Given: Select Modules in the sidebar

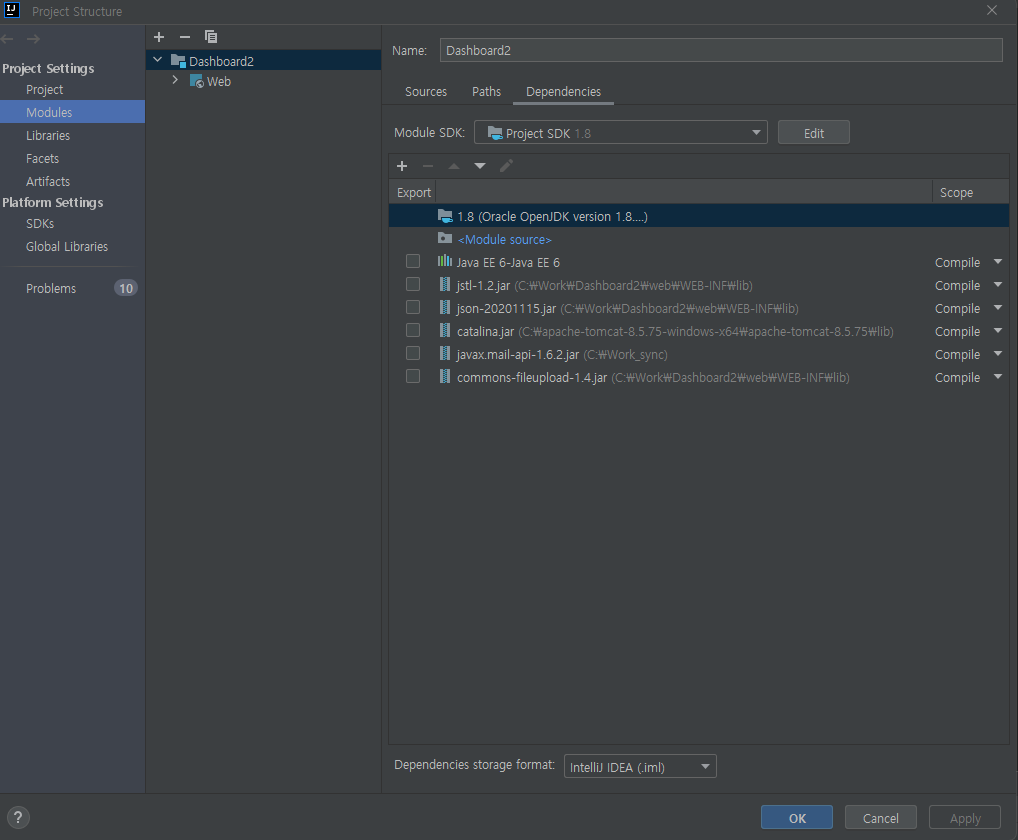Looking at the screenshot, I should [72, 112].
